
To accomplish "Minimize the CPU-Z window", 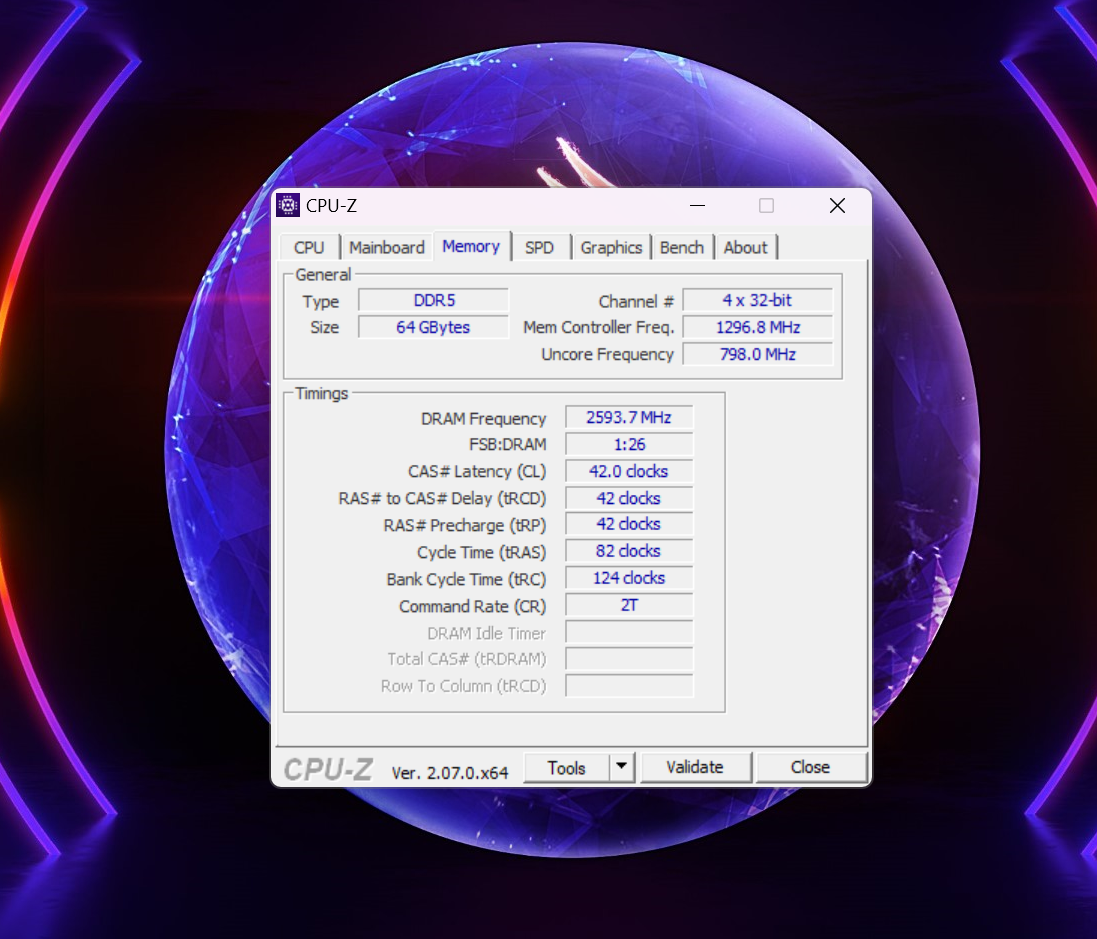I will click(698, 206).
